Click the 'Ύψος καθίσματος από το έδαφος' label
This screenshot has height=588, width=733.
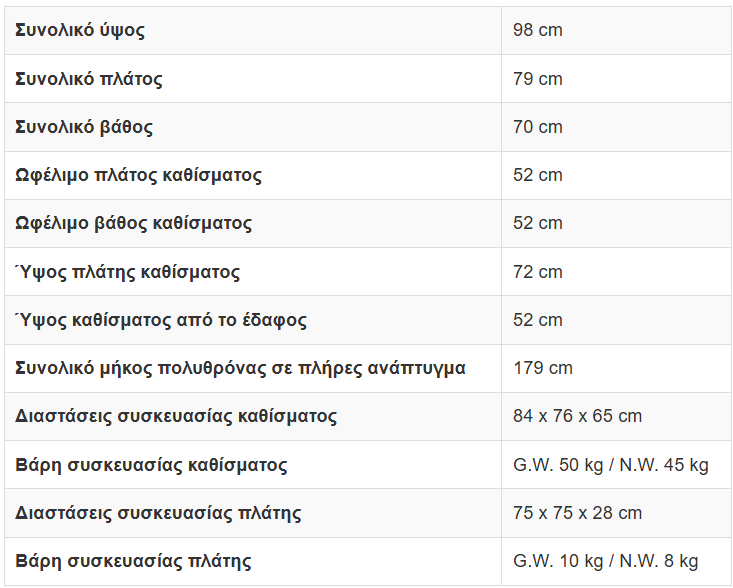(x=161, y=320)
